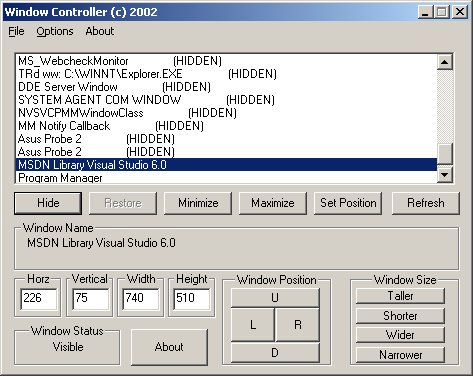473x376 pixels.
Task: Click the list scrollbar down arrow
Action: pos(445,174)
